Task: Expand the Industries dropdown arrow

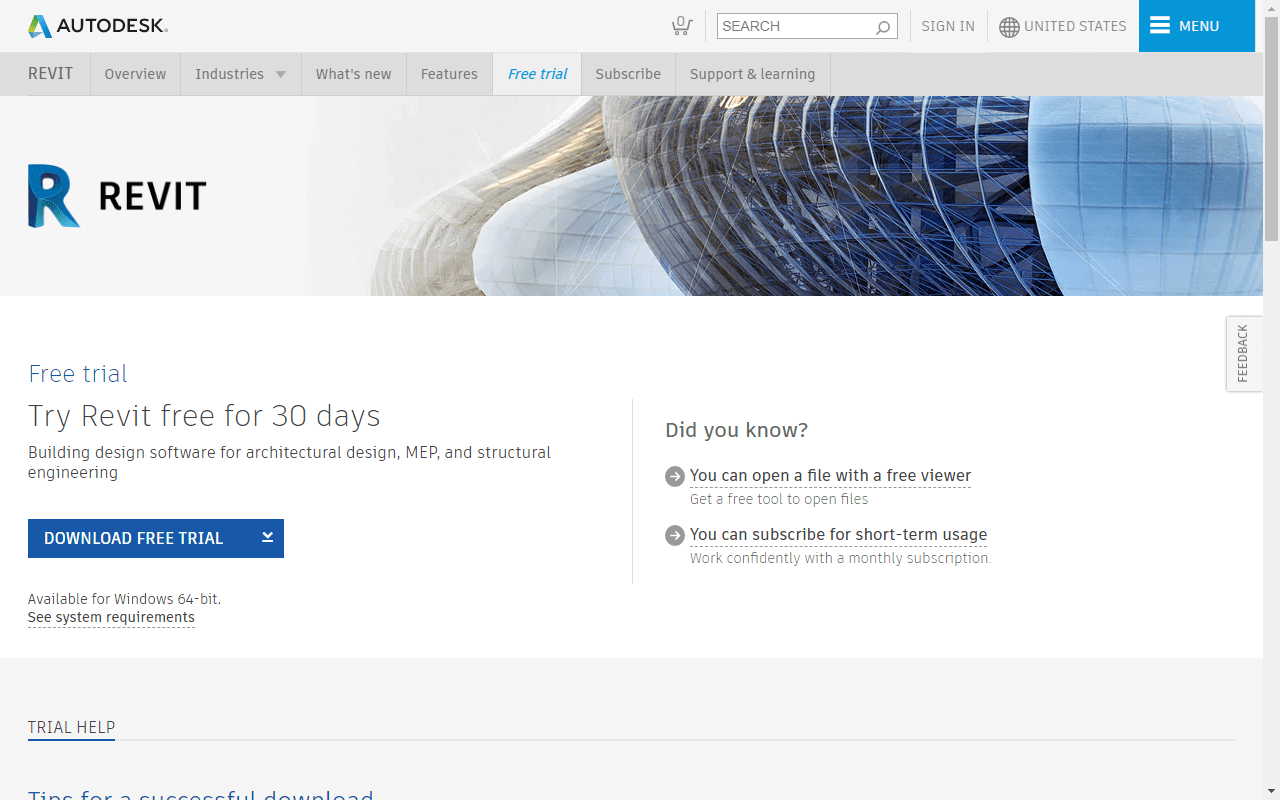Action: pos(281,75)
